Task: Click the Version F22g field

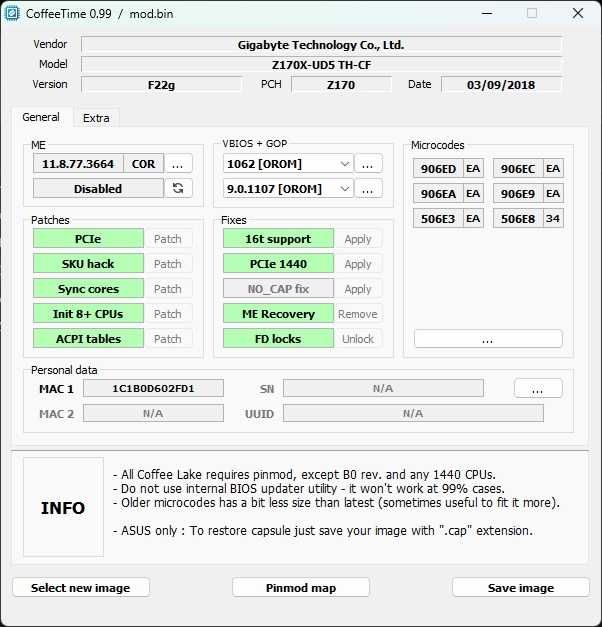Action: 161,85
